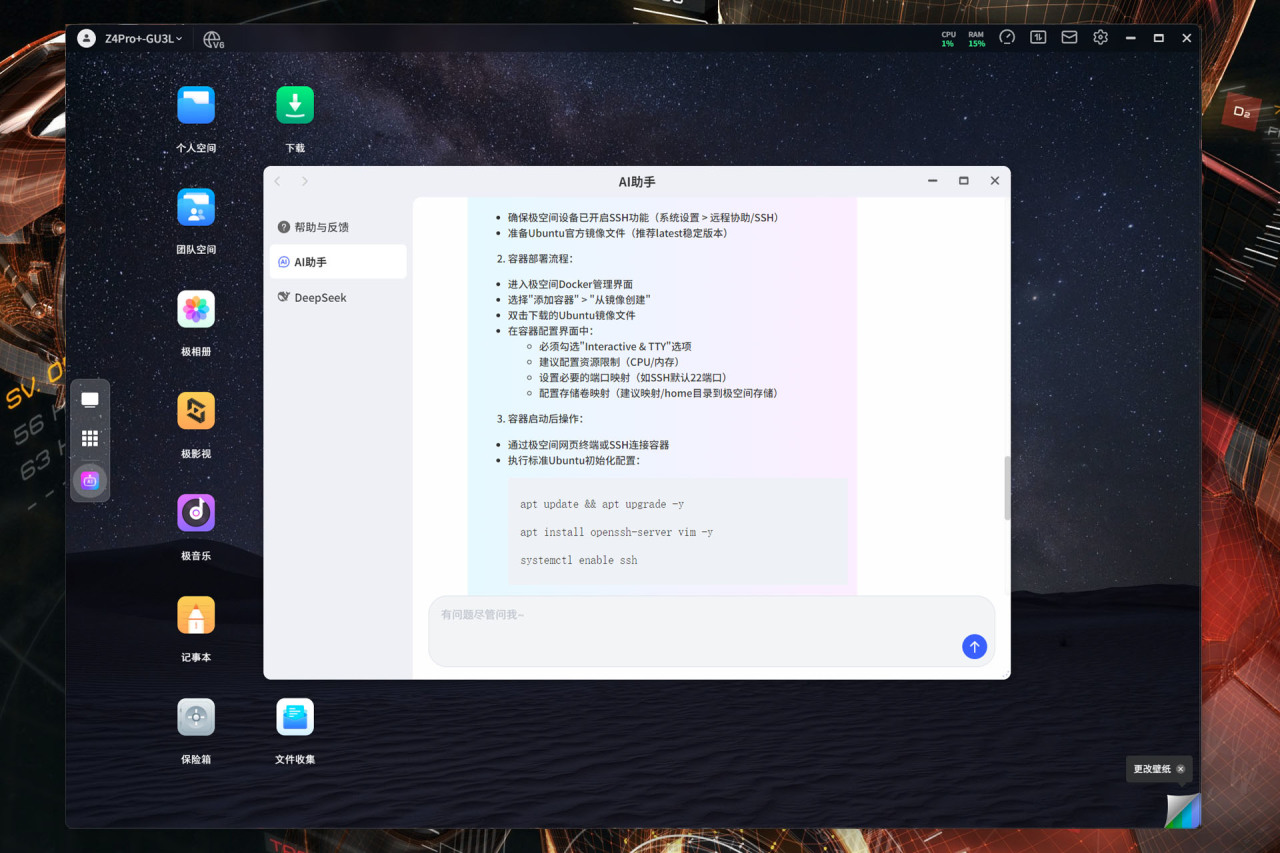Expand the Z4Pro+-GU3L device dropdown
This screenshot has width=1280, height=853.
pyautogui.click(x=143, y=38)
